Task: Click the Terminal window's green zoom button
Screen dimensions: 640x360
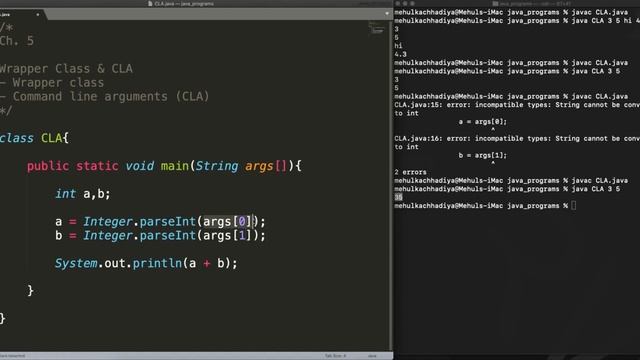Action: point(412,4)
